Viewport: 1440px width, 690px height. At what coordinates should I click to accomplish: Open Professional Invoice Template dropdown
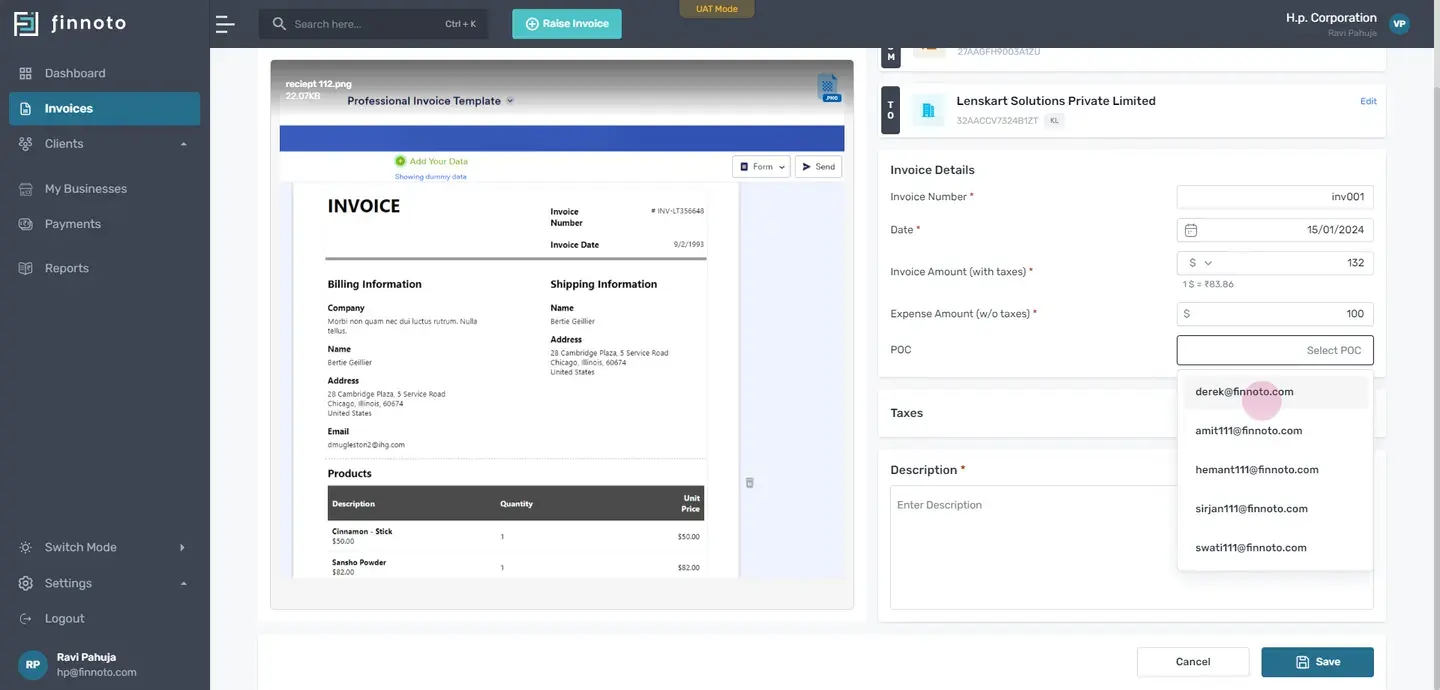431,101
